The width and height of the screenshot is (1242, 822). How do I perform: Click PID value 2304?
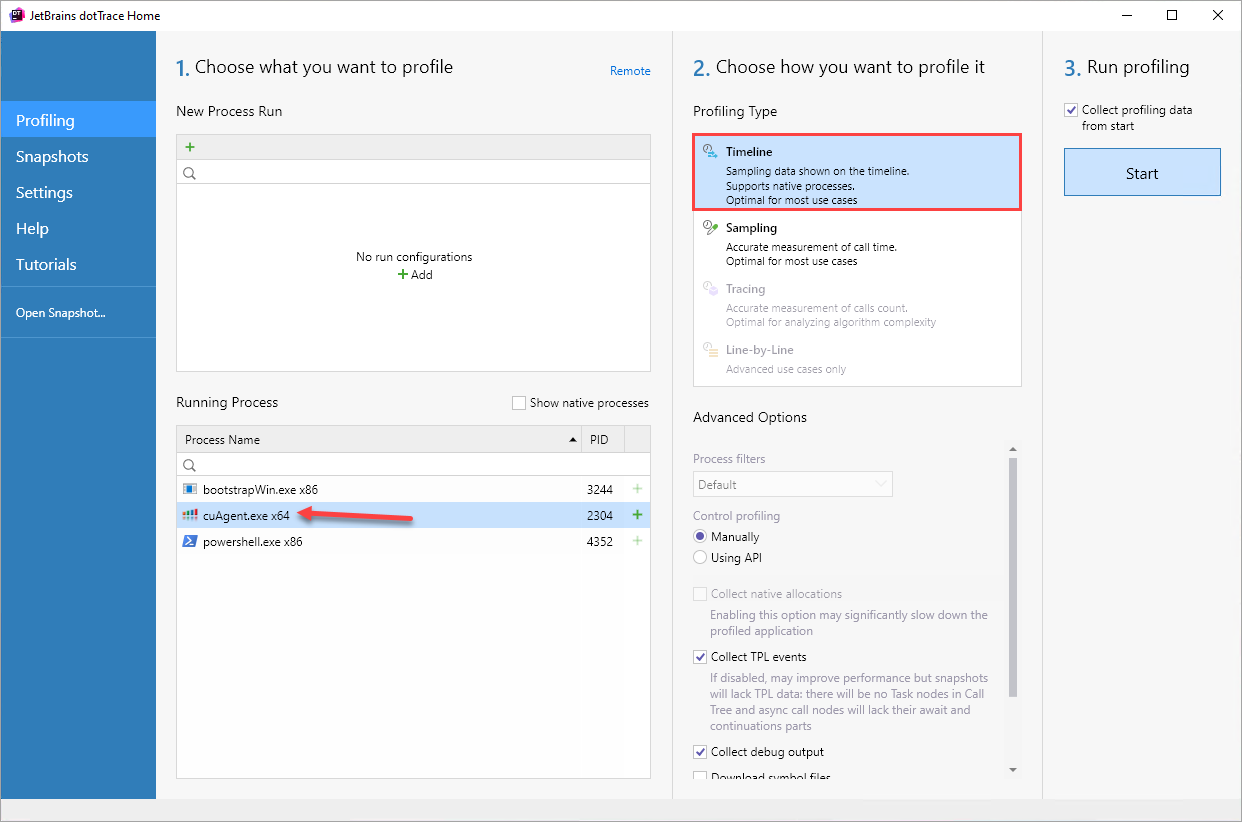point(599,516)
